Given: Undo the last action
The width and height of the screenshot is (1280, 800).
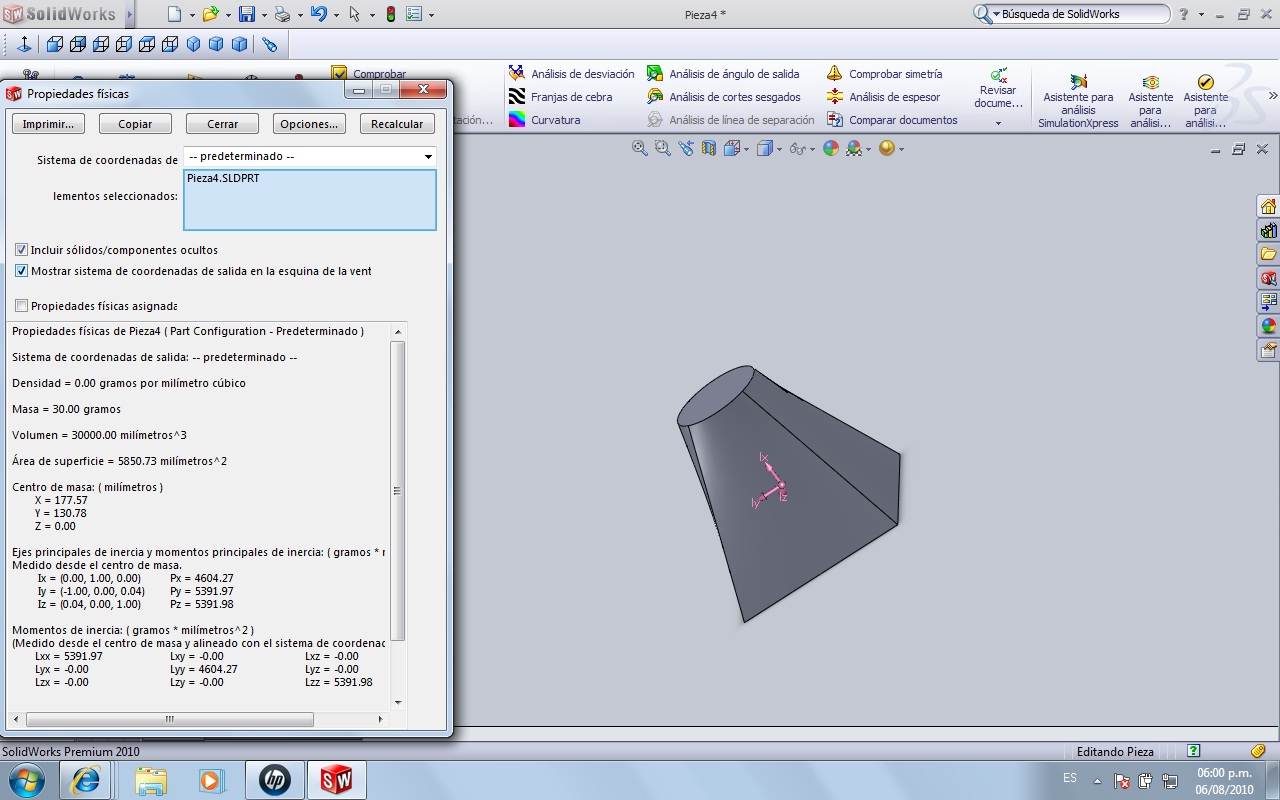Looking at the screenshot, I should pyautogui.click(x=318, y=14).
